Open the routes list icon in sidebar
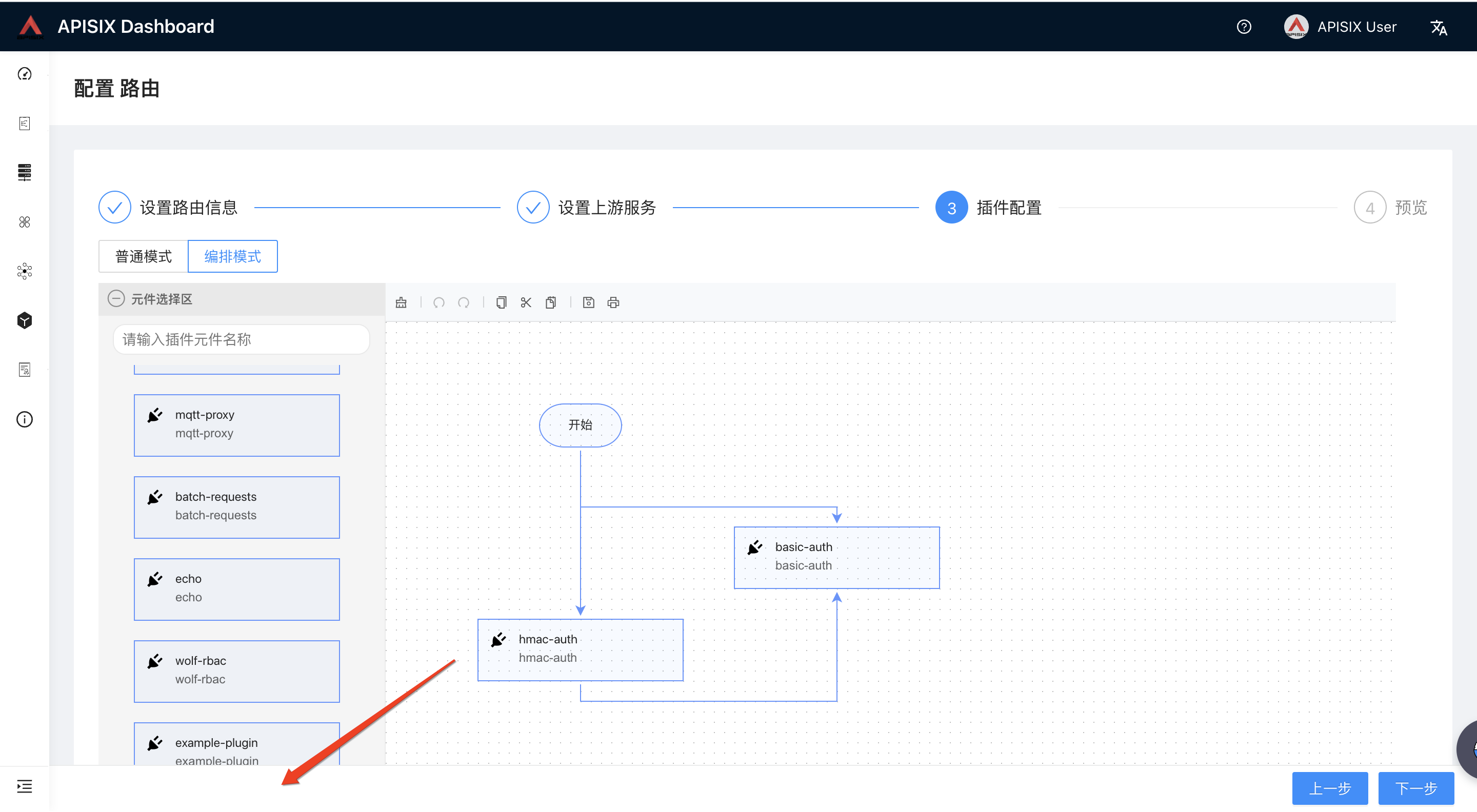 point(25,123)
